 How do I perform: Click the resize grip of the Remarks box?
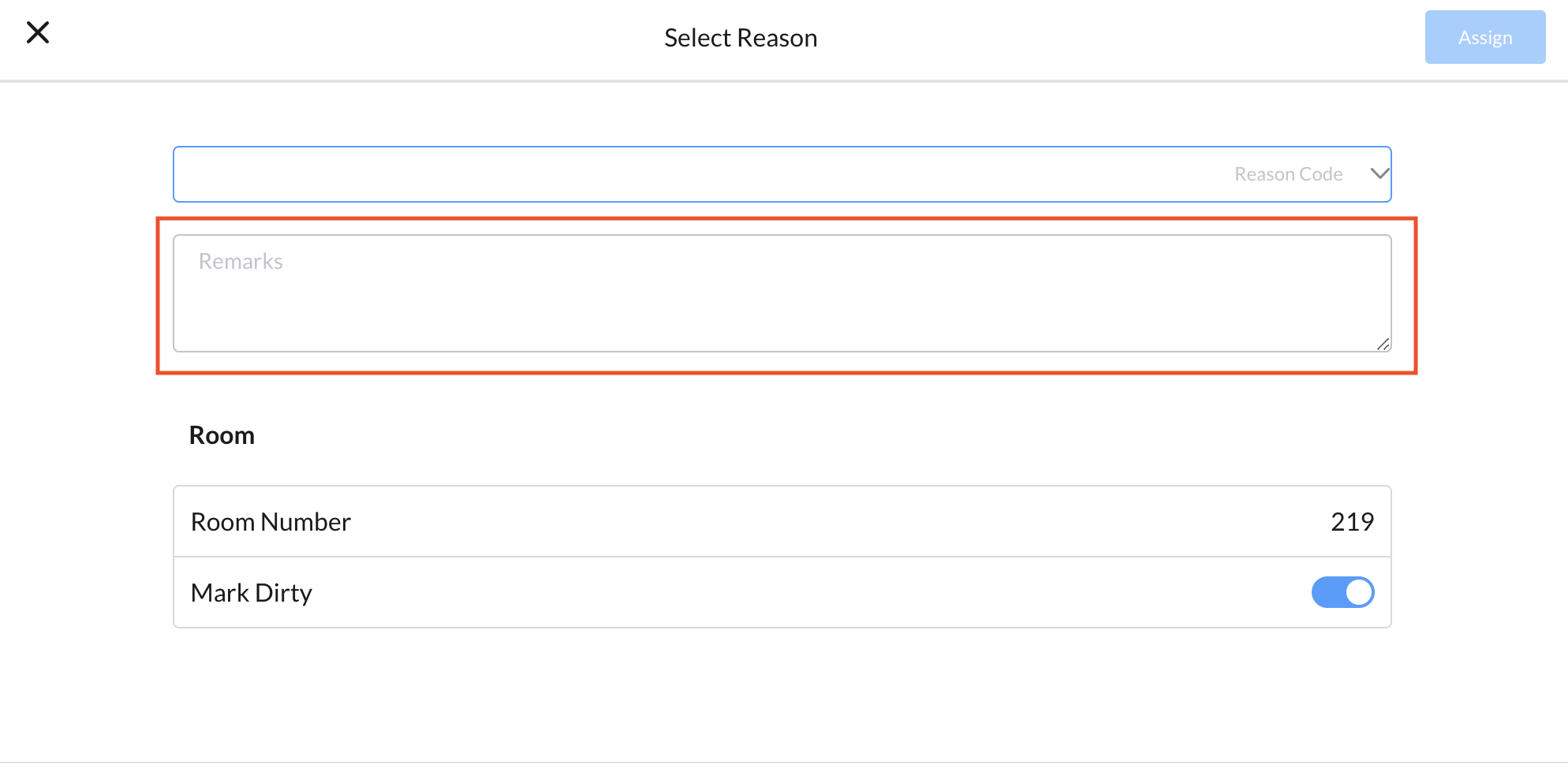(x=1384, y=345)
